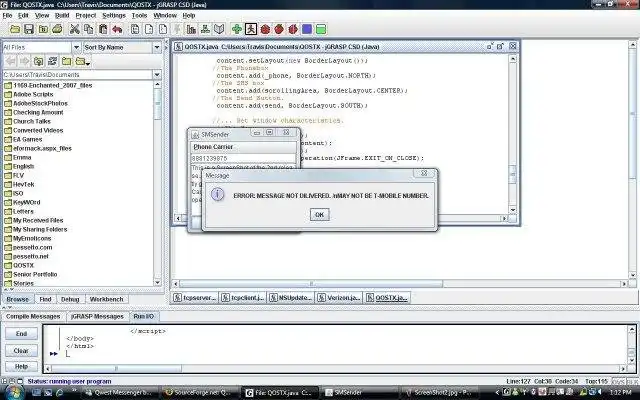Image resolution: width=640 pixels, height=400 pixels.
Task: Cut selection with the scissors icon
Action: point(74,29)
